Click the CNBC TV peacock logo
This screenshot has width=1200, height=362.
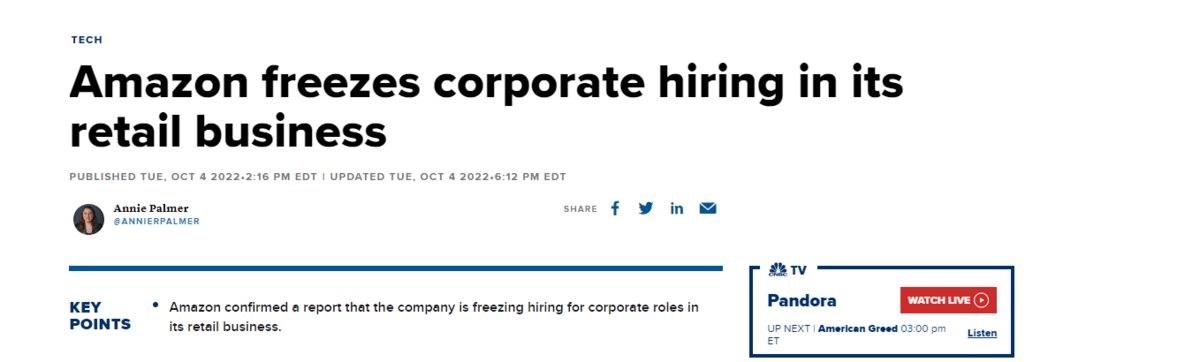pyautogui.click(x=777, y=270)
